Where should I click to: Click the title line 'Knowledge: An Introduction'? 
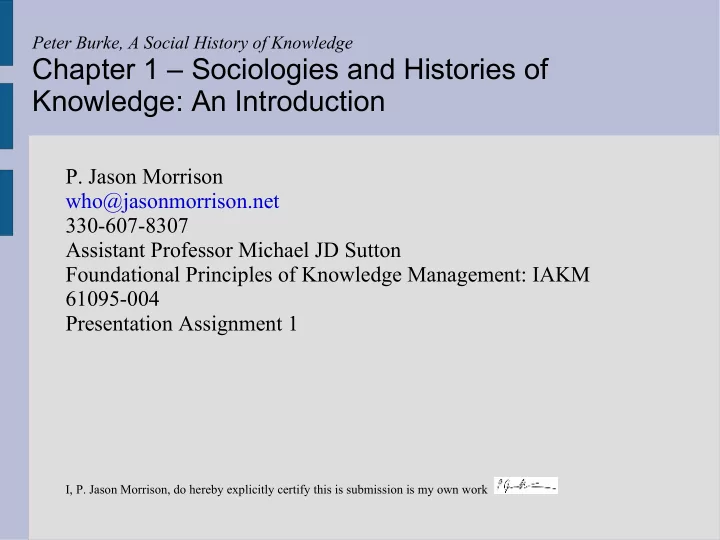click(208, 101)
